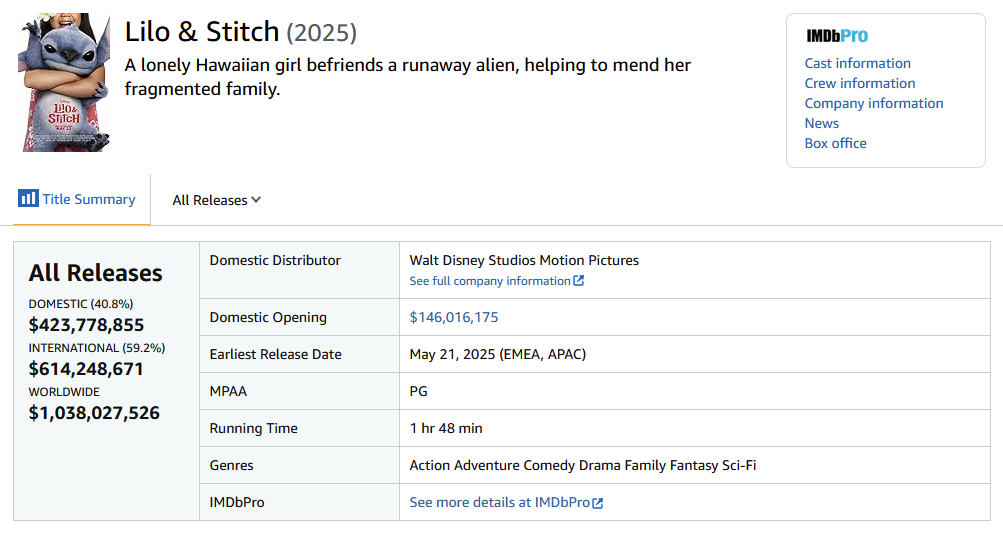Click the worldwide gross $1,038,027,526 figure
Image resolution: width=1003 pixels, height=533 pixels.
tap(94, 412)
